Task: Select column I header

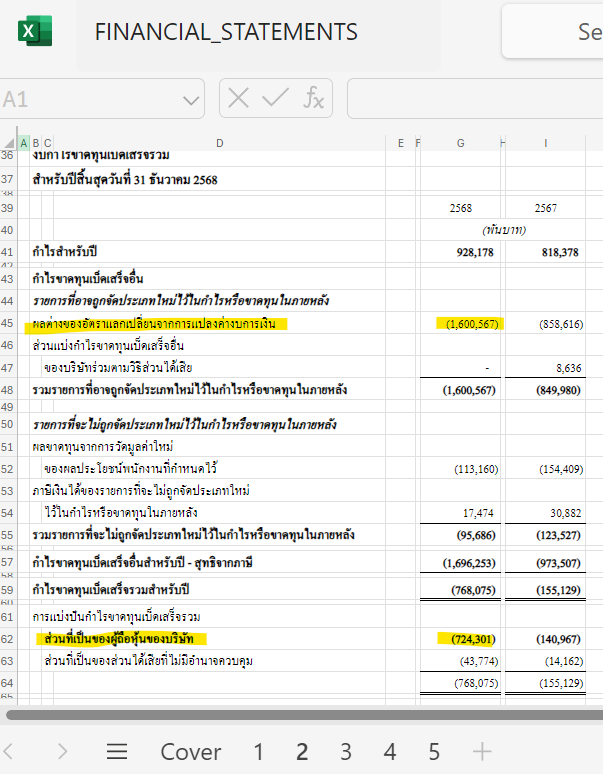Action: 545,143
